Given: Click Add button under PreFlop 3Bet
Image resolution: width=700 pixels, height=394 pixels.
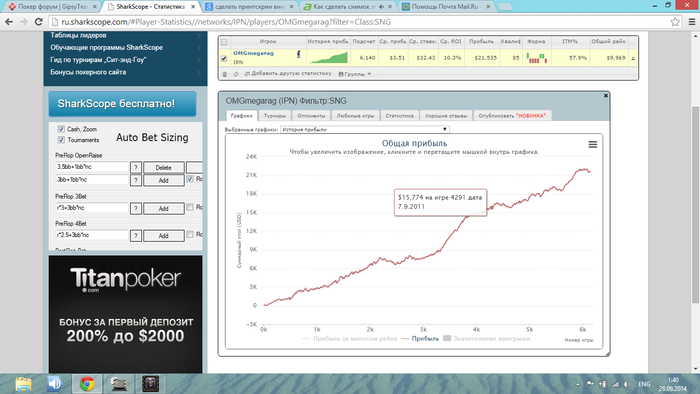Looking at the screenshot, I should tap(163, 208).
